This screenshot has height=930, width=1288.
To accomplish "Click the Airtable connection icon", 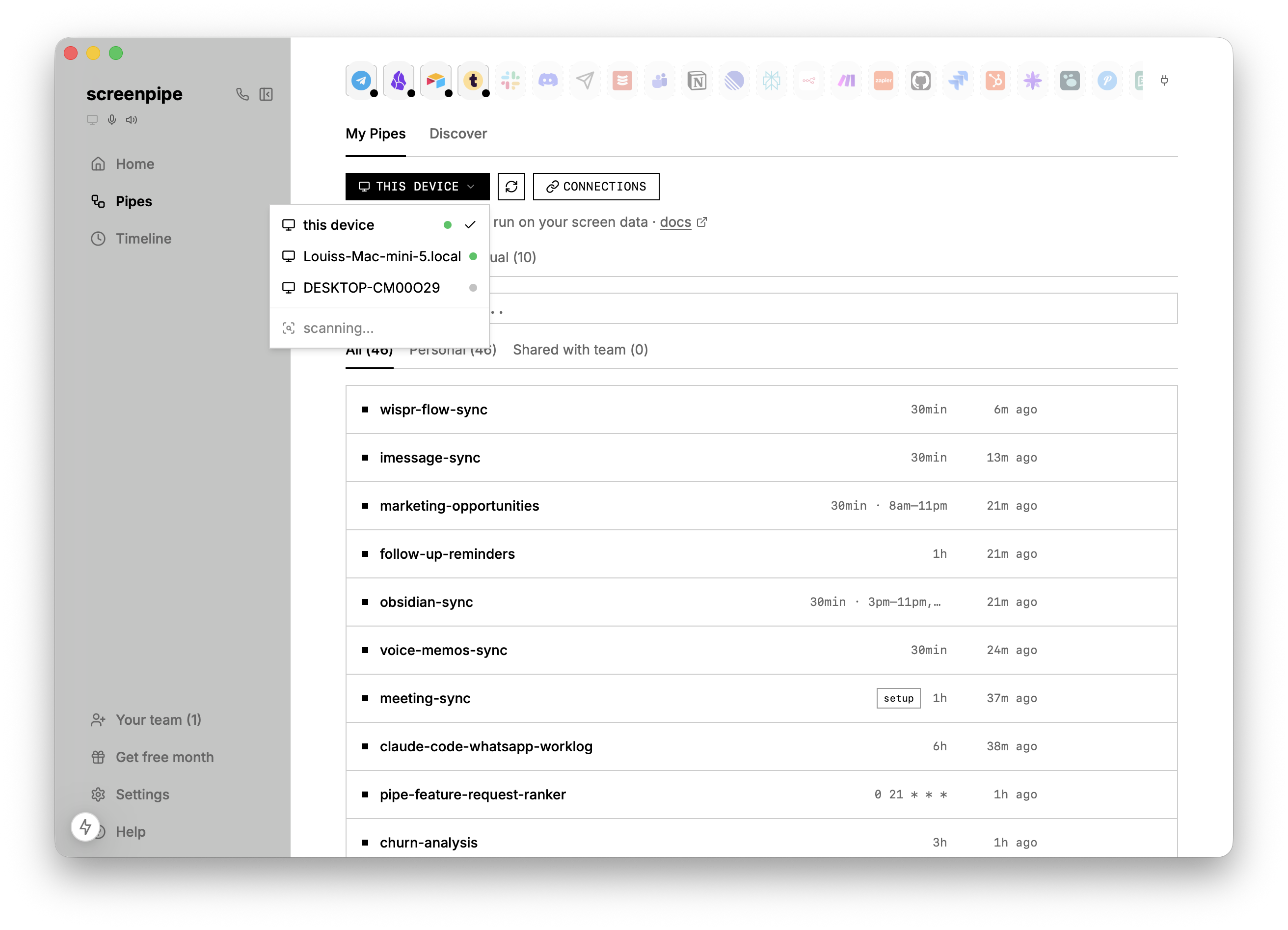I will [435, 80].
